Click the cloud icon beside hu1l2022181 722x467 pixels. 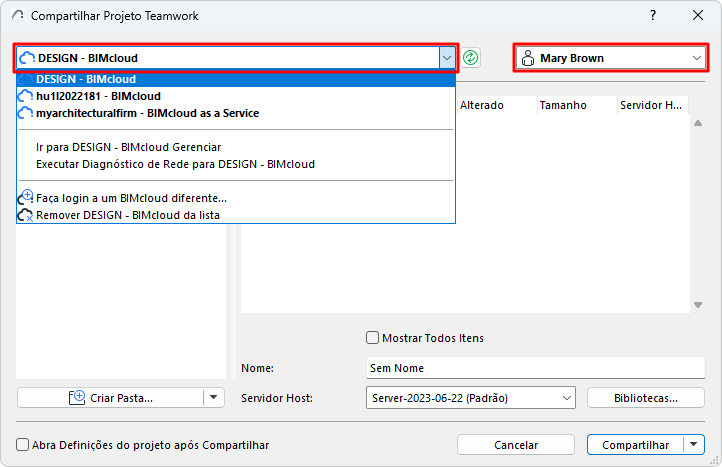pyautogui.click(x=26, y=96)
